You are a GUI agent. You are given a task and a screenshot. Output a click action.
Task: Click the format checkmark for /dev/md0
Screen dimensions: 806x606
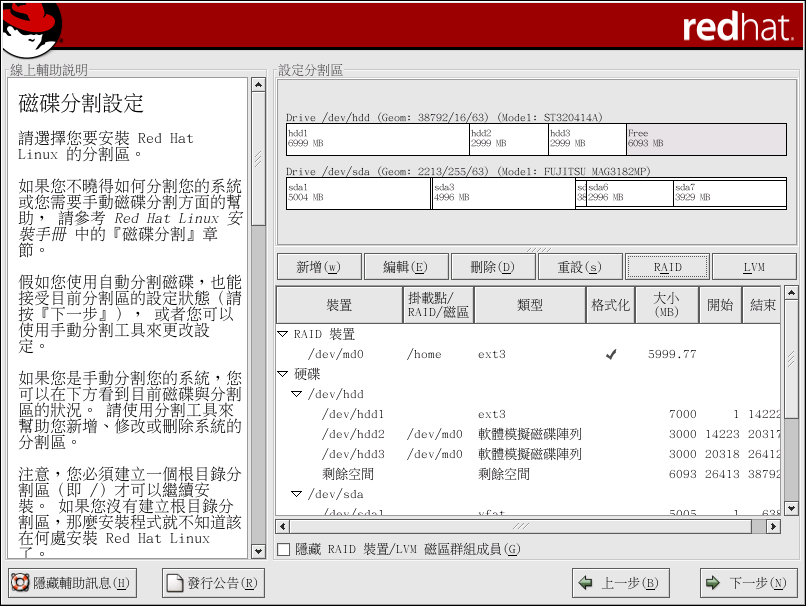coord(611,354)
